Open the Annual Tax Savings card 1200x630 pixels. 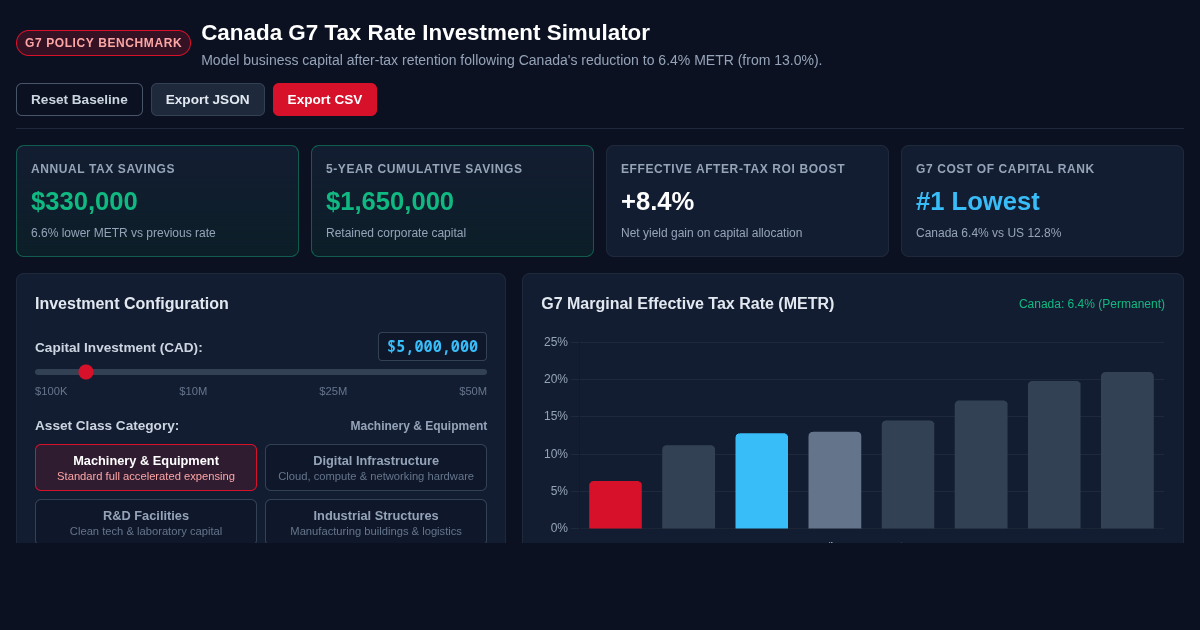(157, 201)
